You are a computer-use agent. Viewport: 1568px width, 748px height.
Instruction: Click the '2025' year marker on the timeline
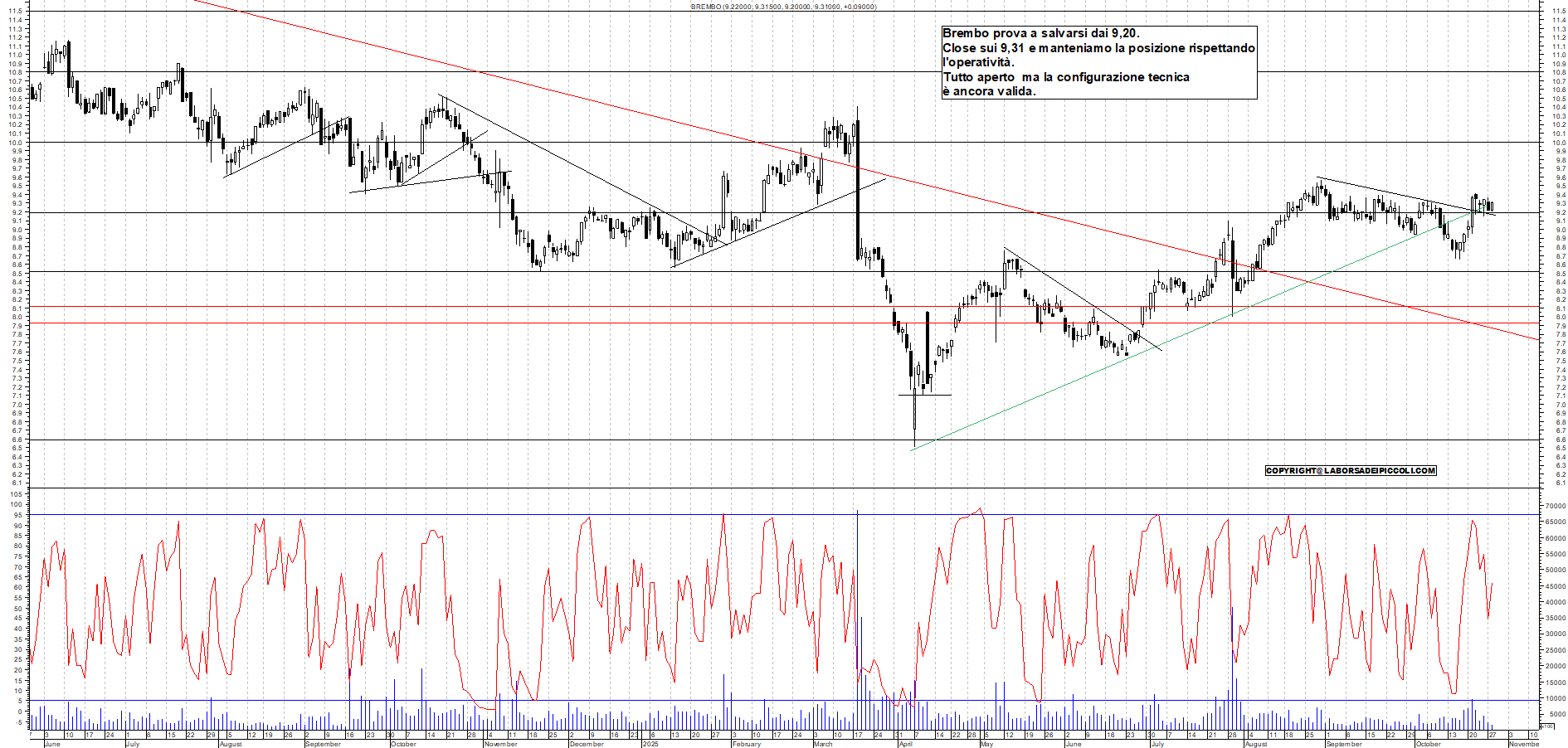click(650, 744)
